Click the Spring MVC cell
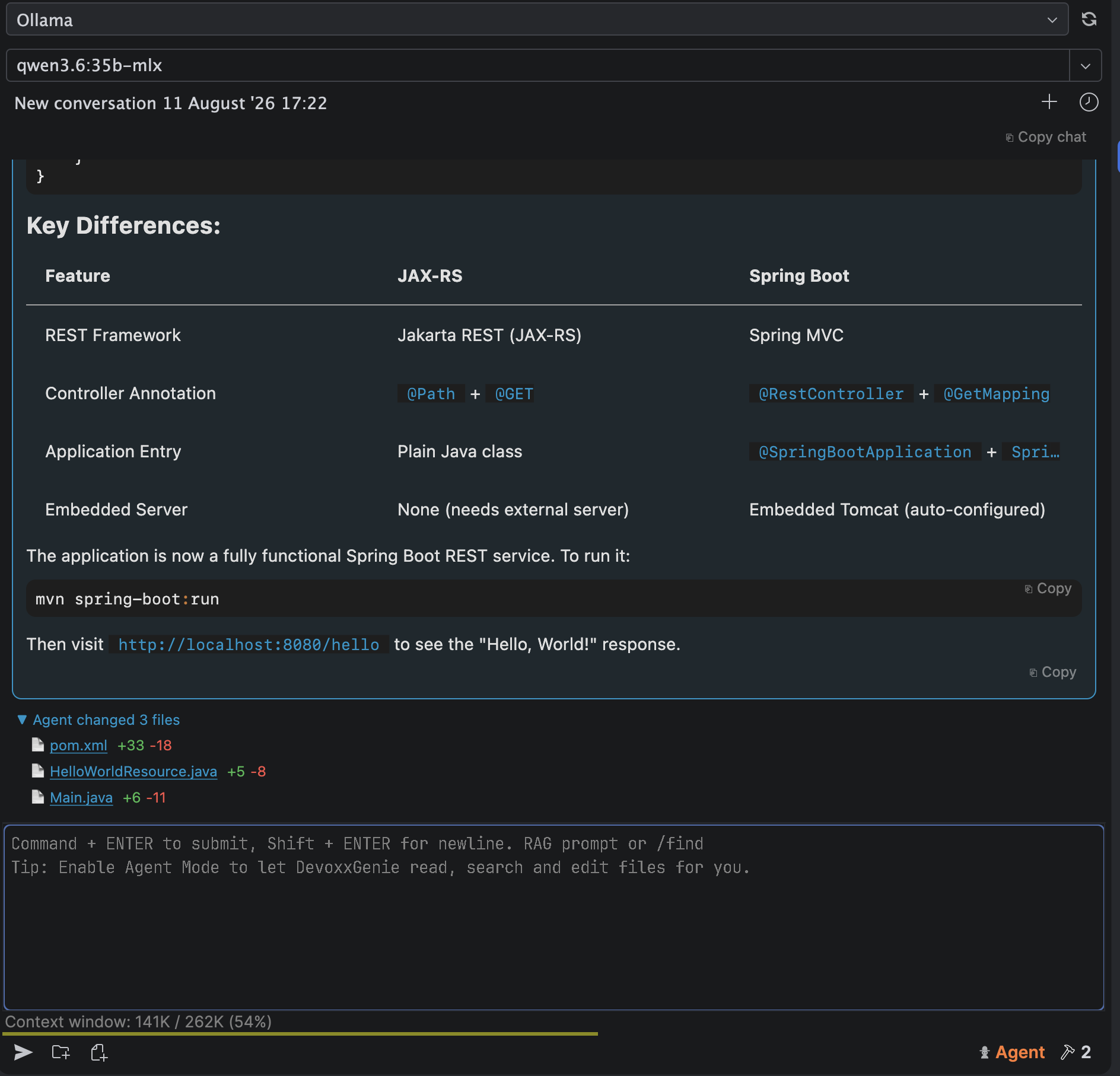1120x1076 pixels. (x=796, y=335)
